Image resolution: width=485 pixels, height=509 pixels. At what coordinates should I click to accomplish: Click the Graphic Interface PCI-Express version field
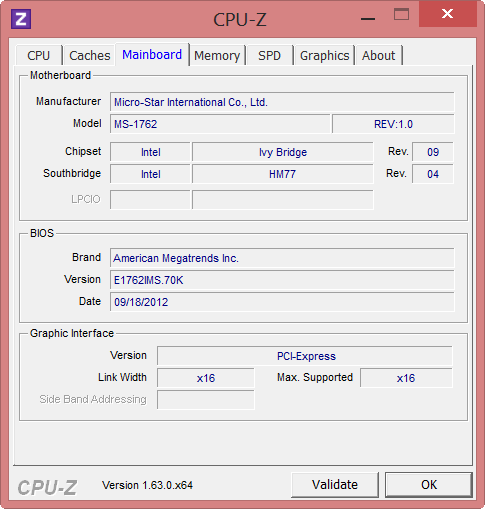point(305,356)
